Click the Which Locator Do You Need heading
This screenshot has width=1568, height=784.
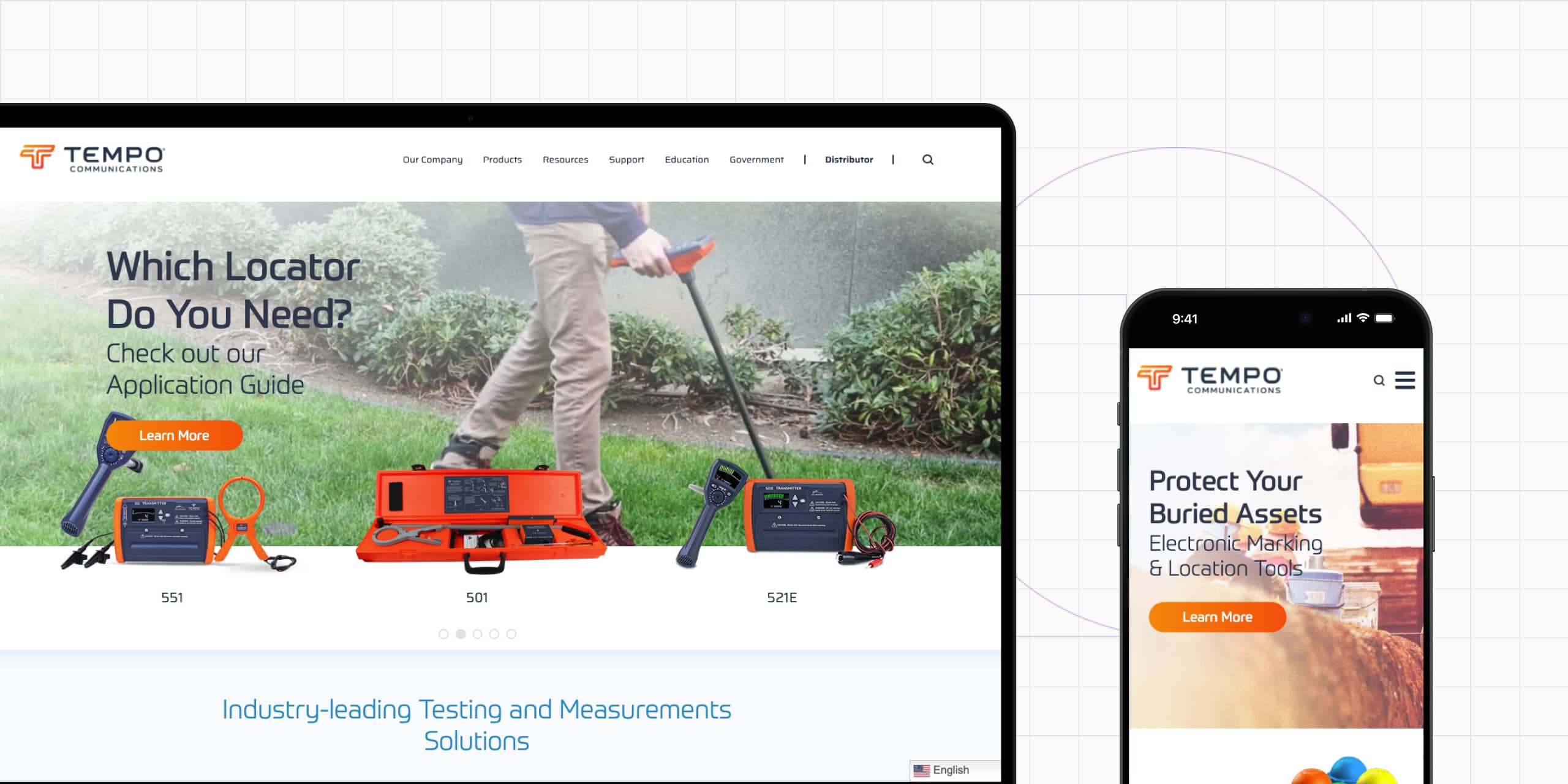click(233, 290)
